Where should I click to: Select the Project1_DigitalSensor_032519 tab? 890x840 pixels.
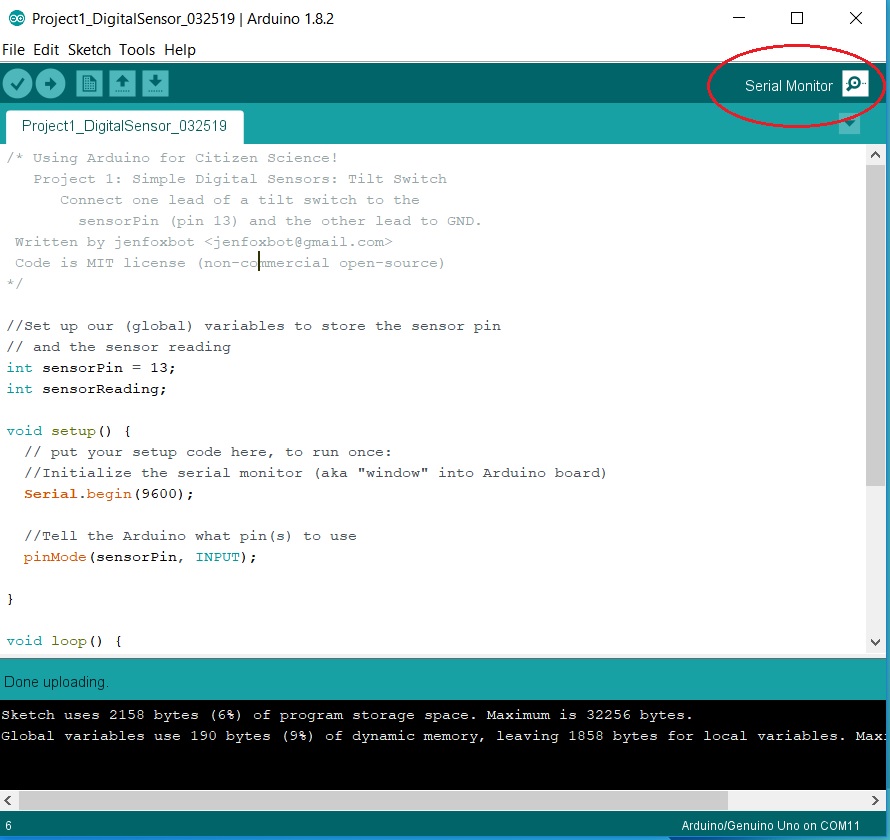124,127
